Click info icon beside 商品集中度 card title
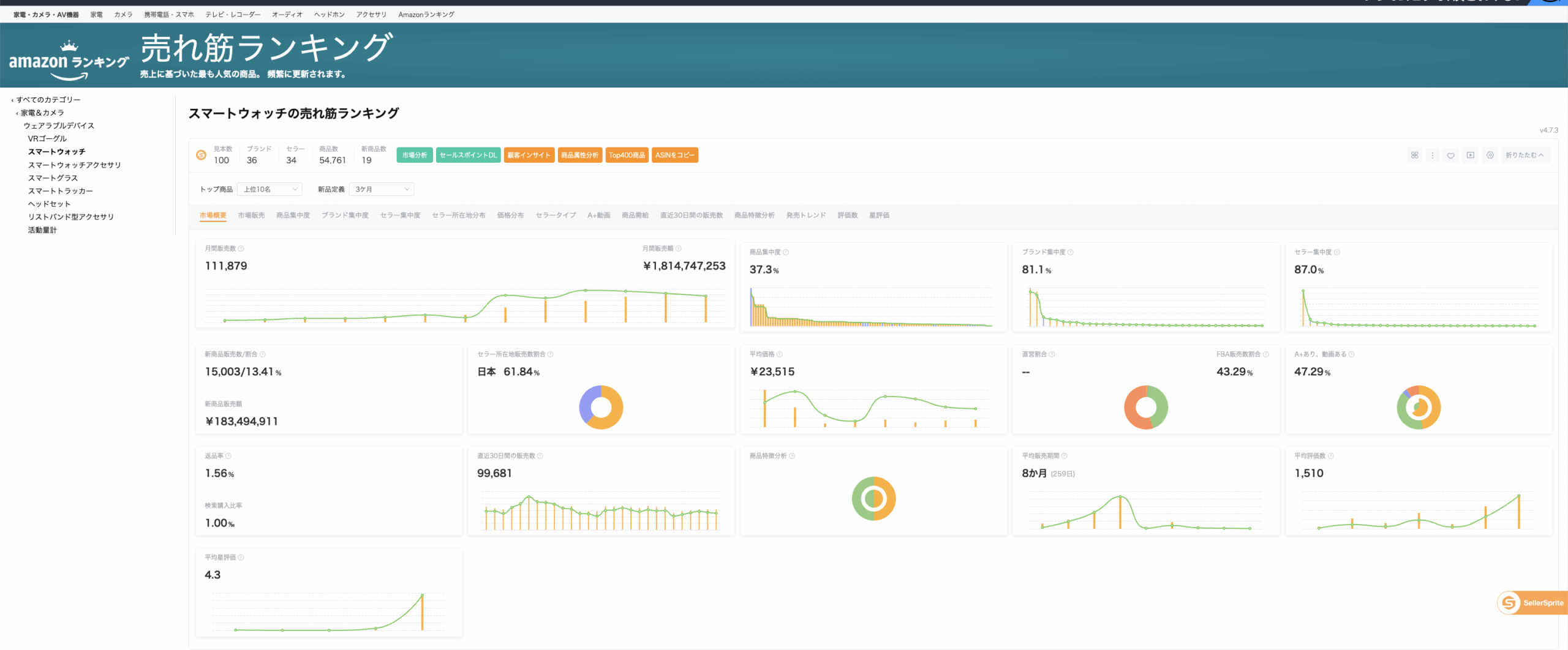The width and height of the screenshot is (1568, 650). [x=786, y=252]
